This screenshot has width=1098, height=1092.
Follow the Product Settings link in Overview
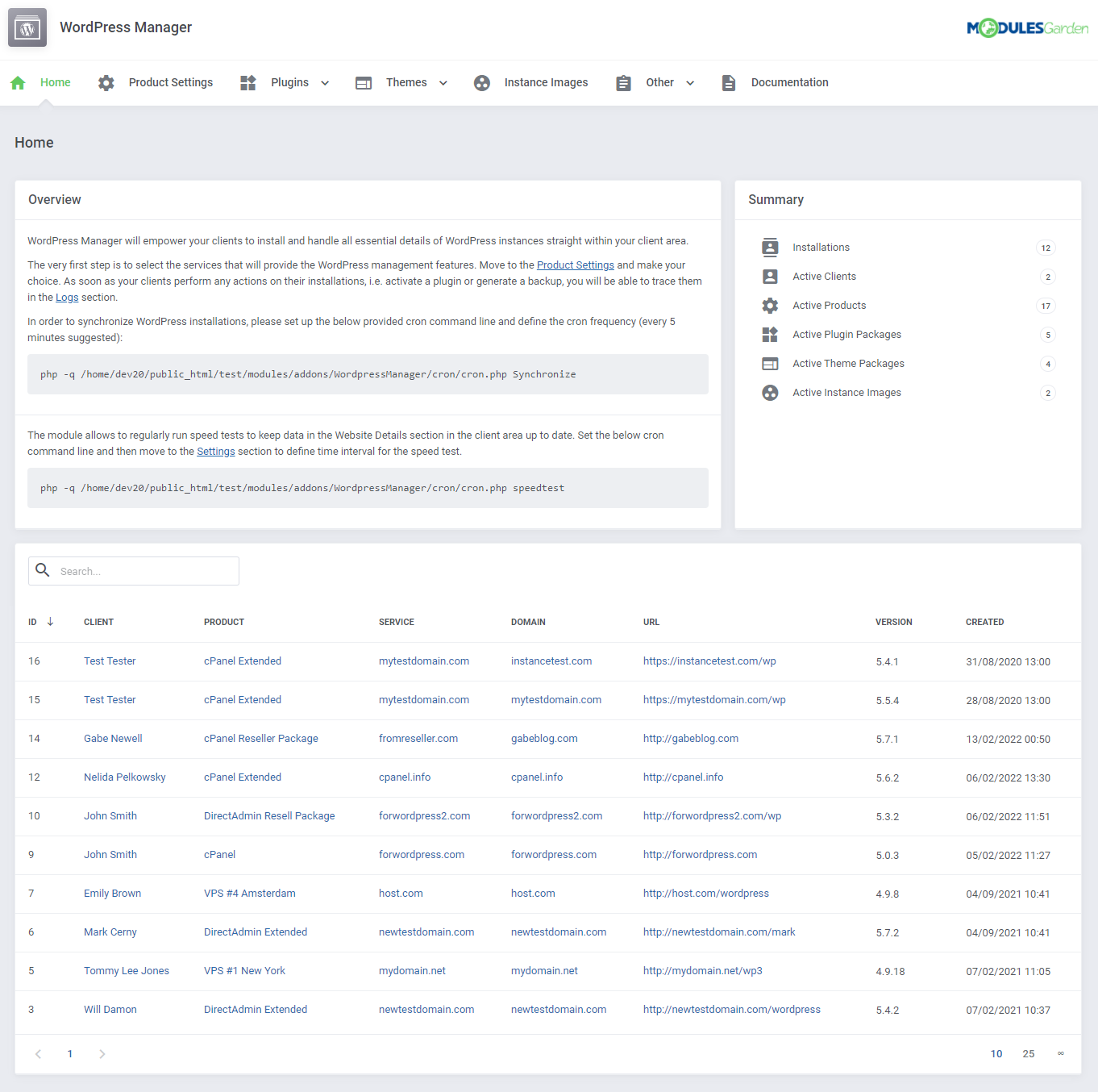576,265
